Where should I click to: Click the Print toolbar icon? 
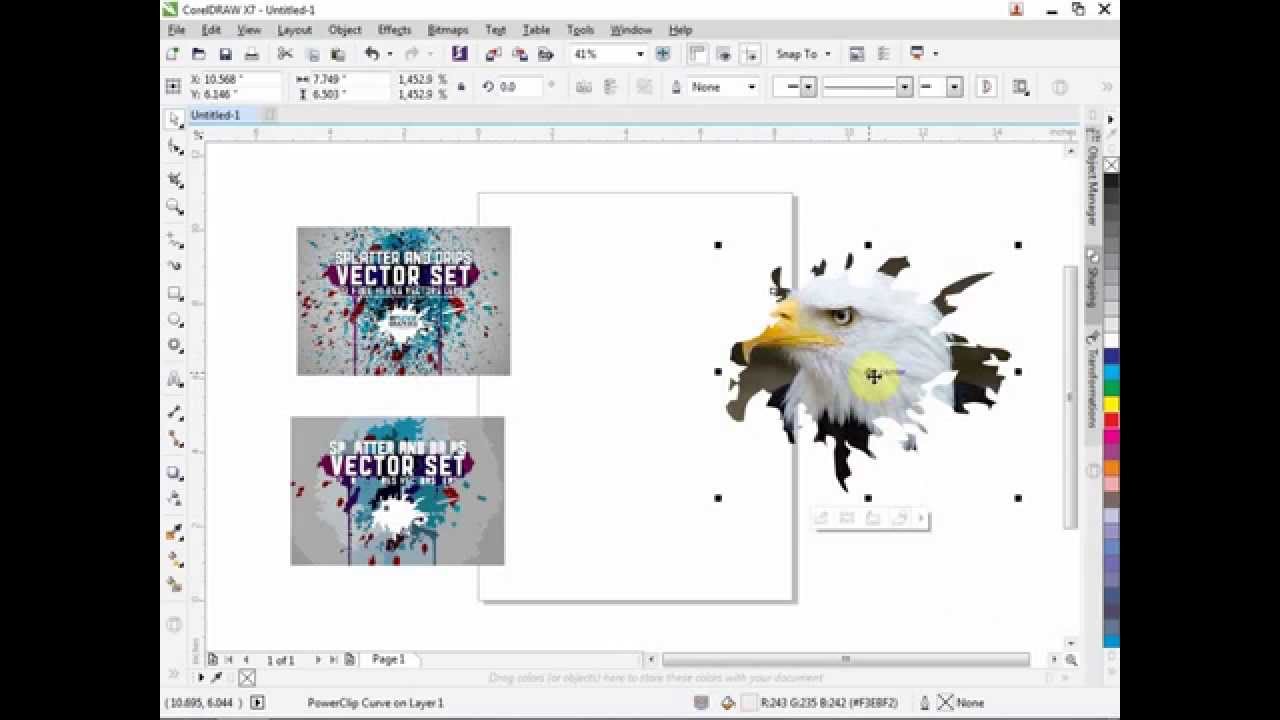pyautogui.click(x=252, y=54)
